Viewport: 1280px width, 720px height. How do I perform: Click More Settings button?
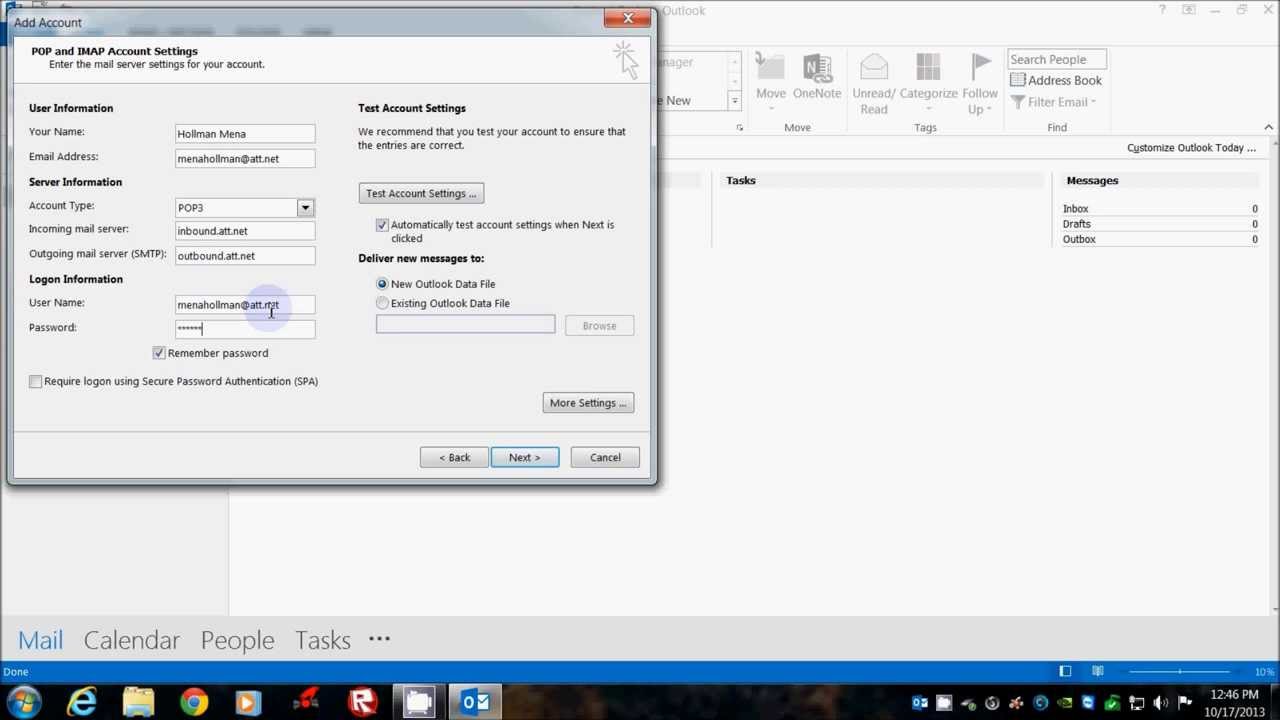[588, 403]
